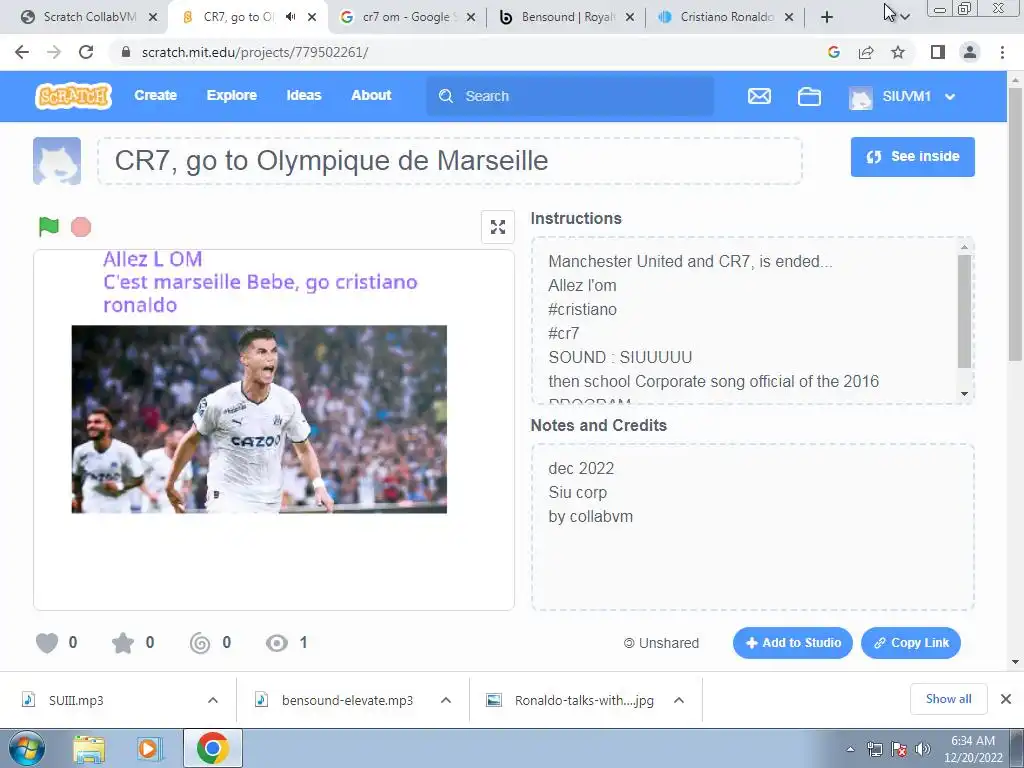Click the search magnifier icon

coord(446,96)
